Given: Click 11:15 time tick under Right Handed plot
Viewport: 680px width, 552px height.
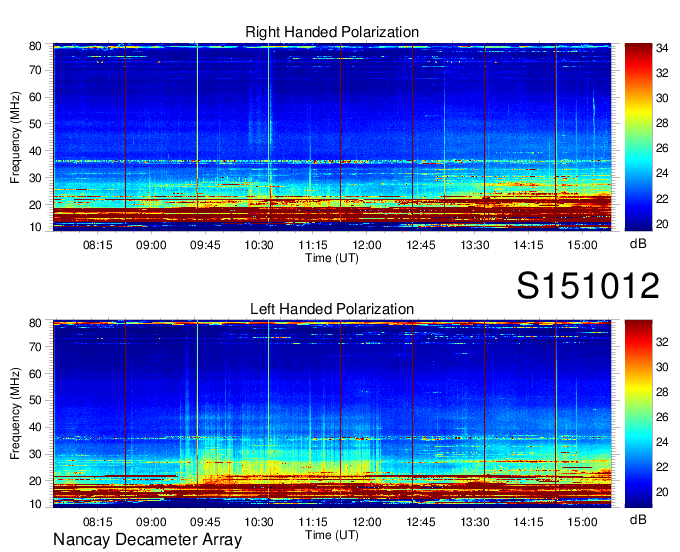Looking at the screenshot, I should 313,245.
